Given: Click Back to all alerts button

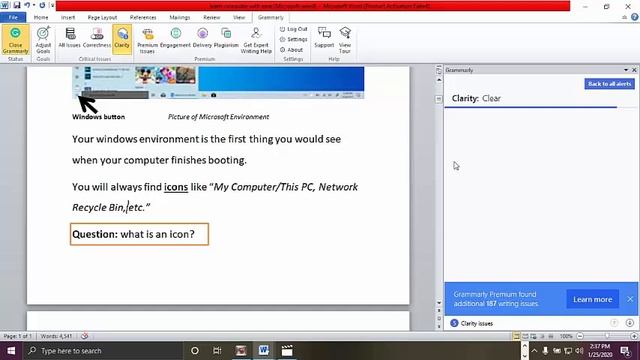Looking at the screenshot, I should [609, 84].
